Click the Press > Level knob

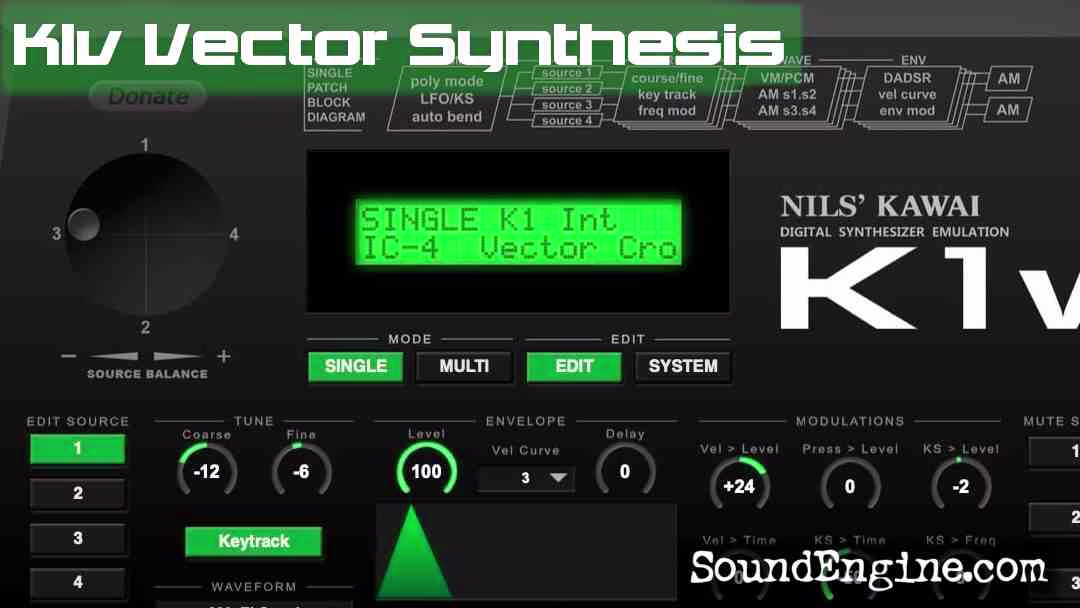click(x=850, y=486)
